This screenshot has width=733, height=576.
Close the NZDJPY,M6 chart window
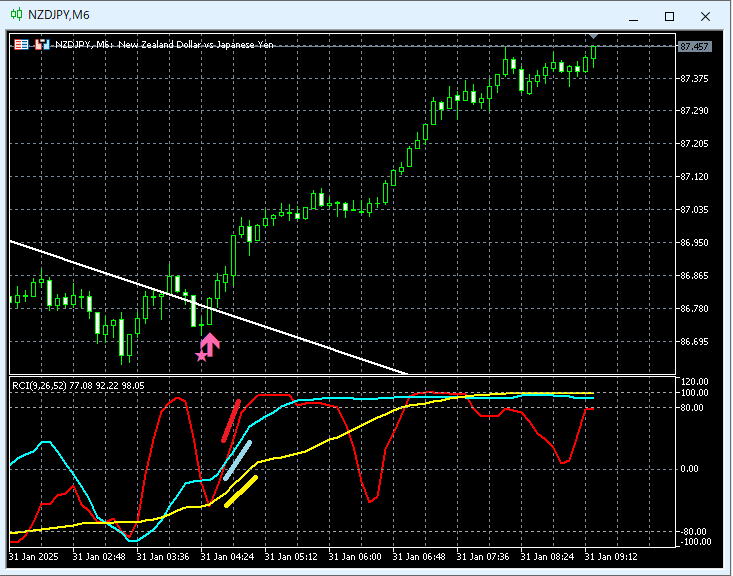click(x=705, y=16)
